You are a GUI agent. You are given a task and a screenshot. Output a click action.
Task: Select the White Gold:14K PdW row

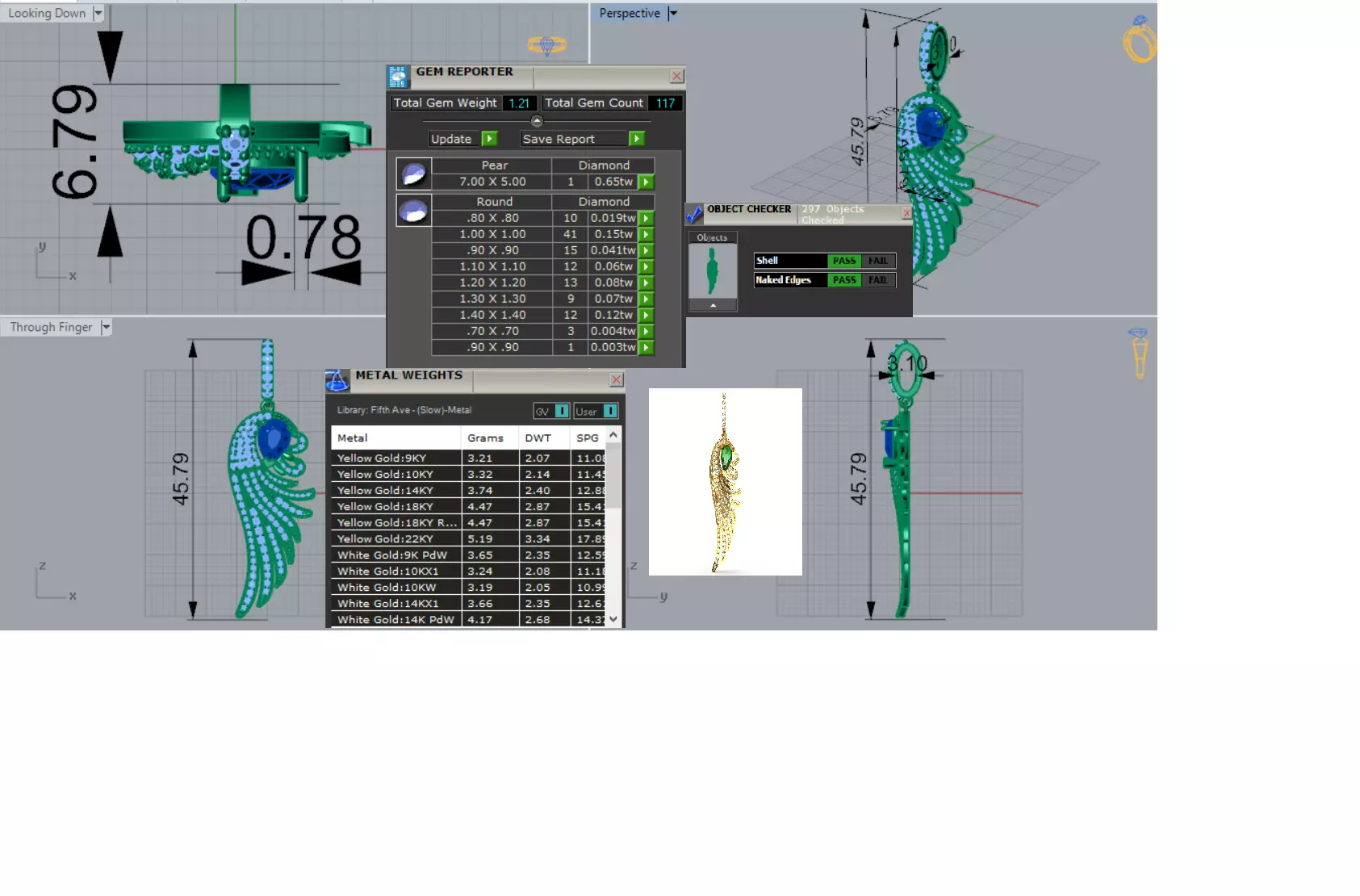[468, 619]
